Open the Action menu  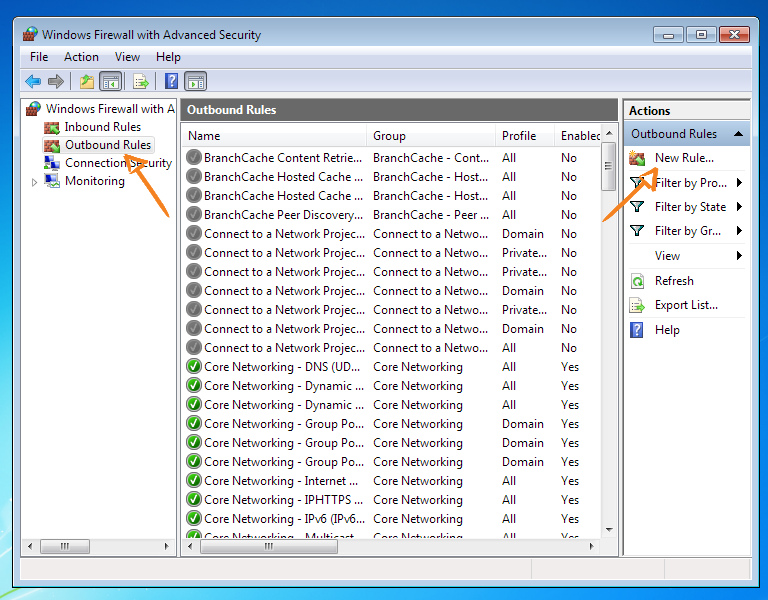click(81, 57)
